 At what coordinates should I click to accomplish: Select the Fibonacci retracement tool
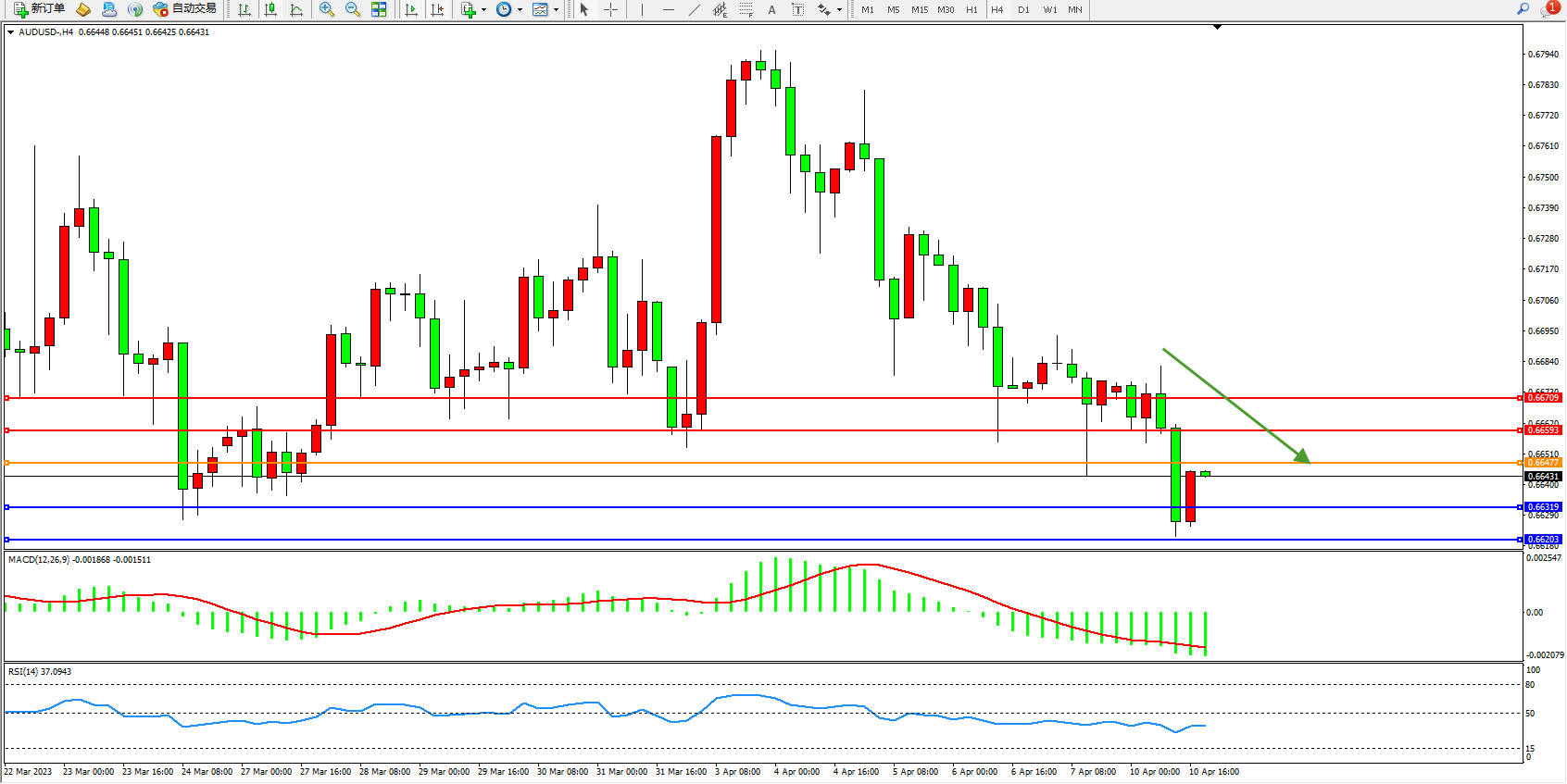pyautogui.click(x=746, y=9)
